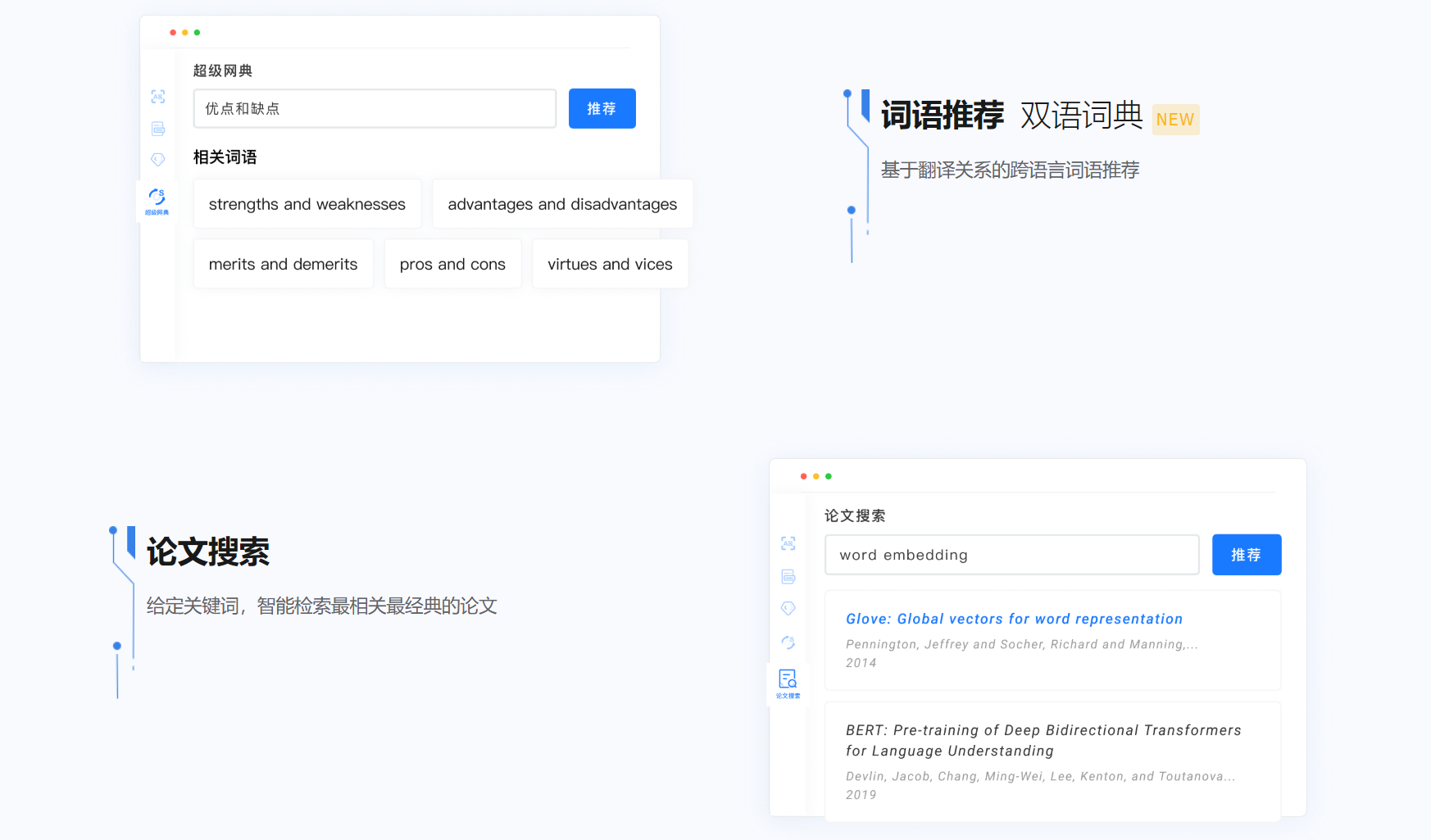Open the BERT Pre-training paper result
Screen dimensions: 1431x840
[x=1043, y=740]
